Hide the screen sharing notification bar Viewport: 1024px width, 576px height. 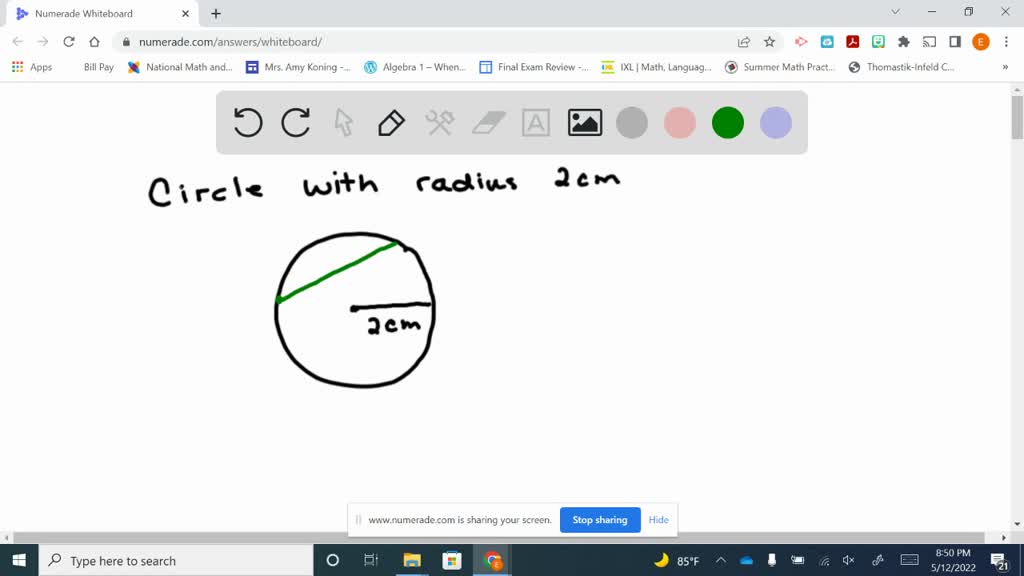(x=658, y=520)
